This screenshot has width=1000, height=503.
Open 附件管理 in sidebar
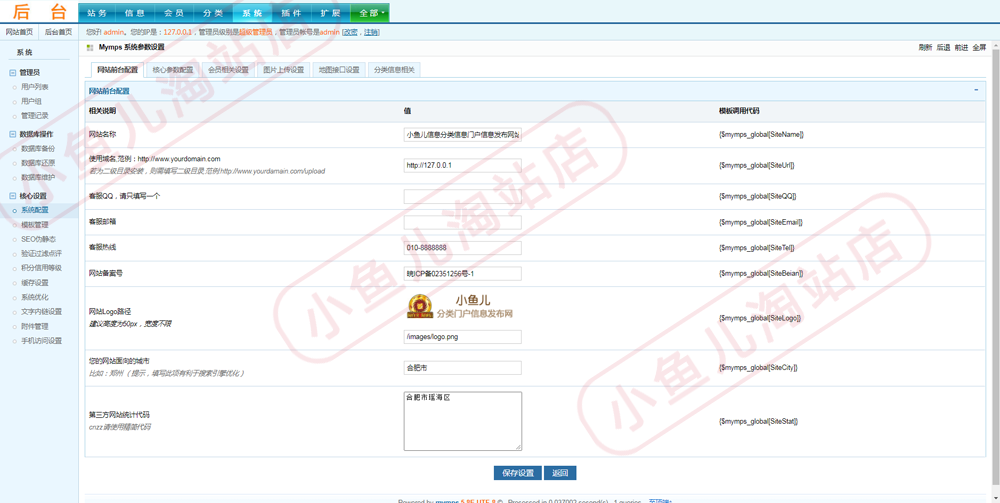pos(34,326)
